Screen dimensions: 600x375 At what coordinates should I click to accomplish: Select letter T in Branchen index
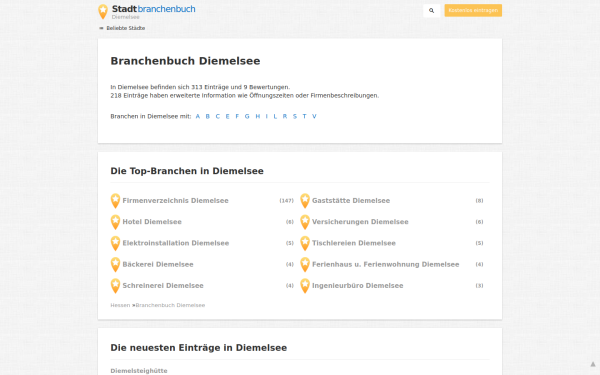click(x=304, y=116)
